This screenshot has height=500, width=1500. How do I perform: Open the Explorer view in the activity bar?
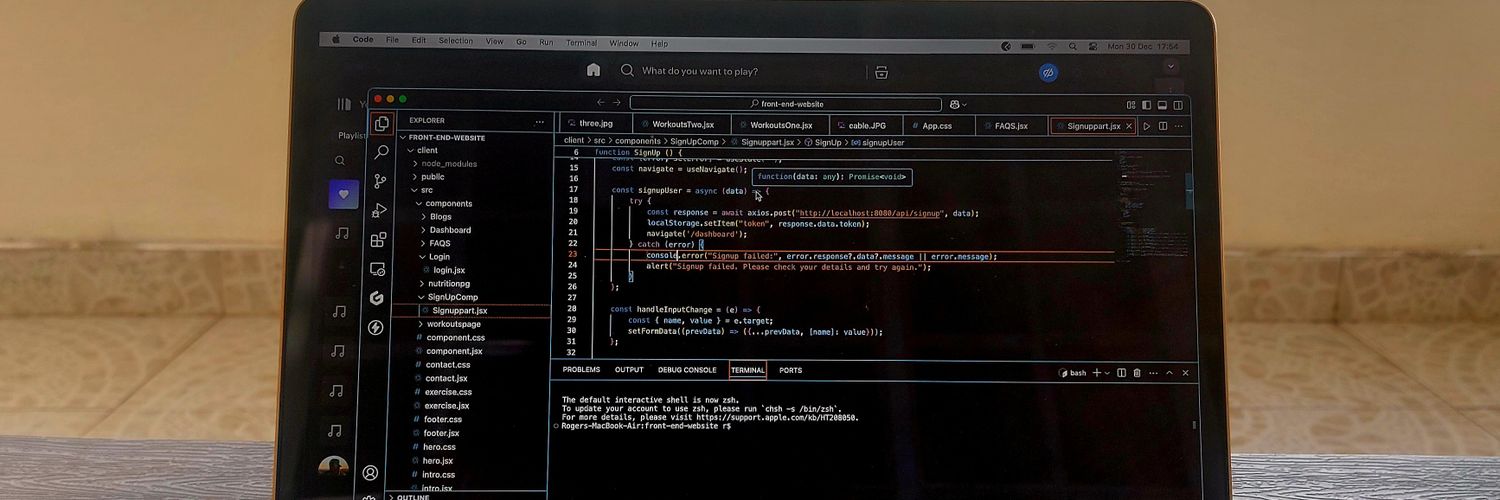coord(381,124)
